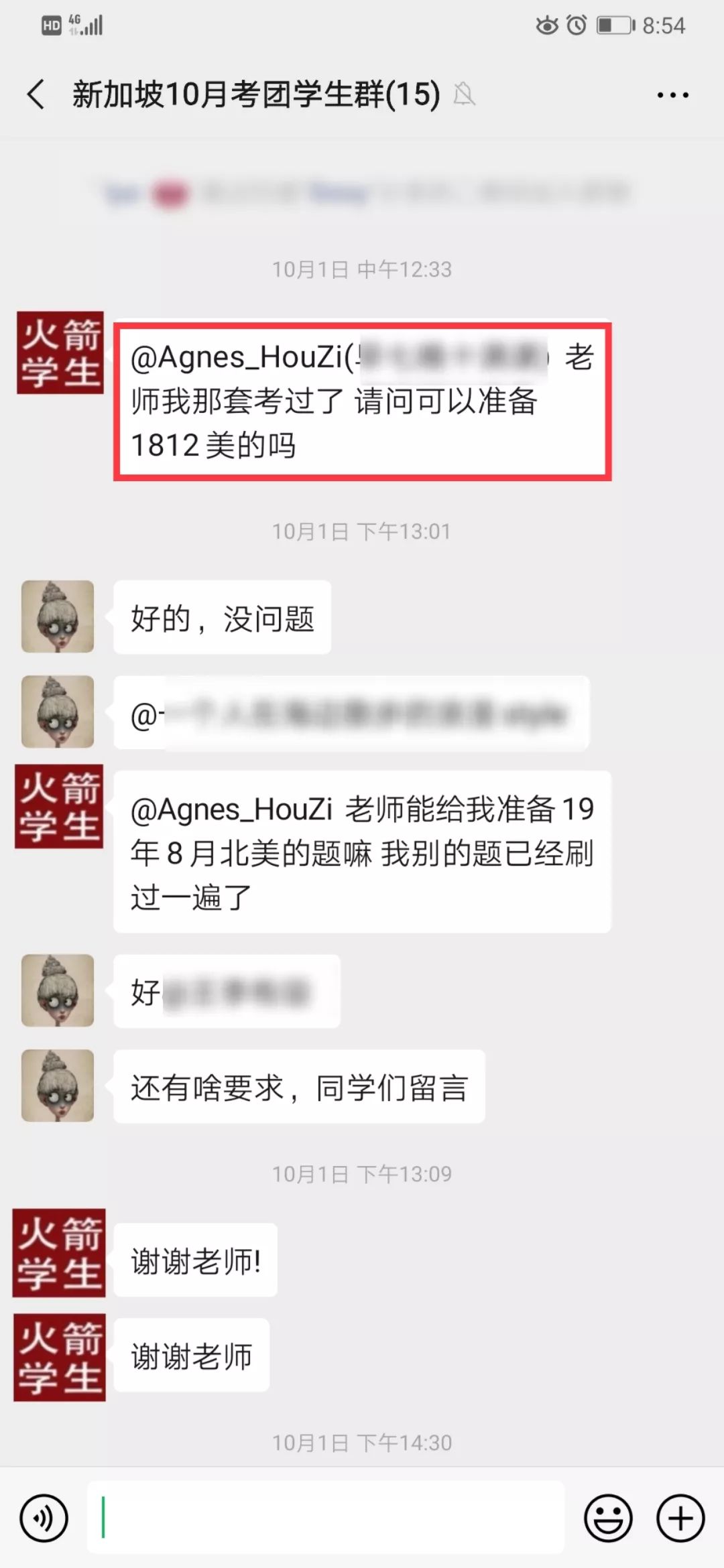This screenshot has height=1568, width=724.
Task: Tap the muted bell icon beside the group name
Action: [464, 94]
